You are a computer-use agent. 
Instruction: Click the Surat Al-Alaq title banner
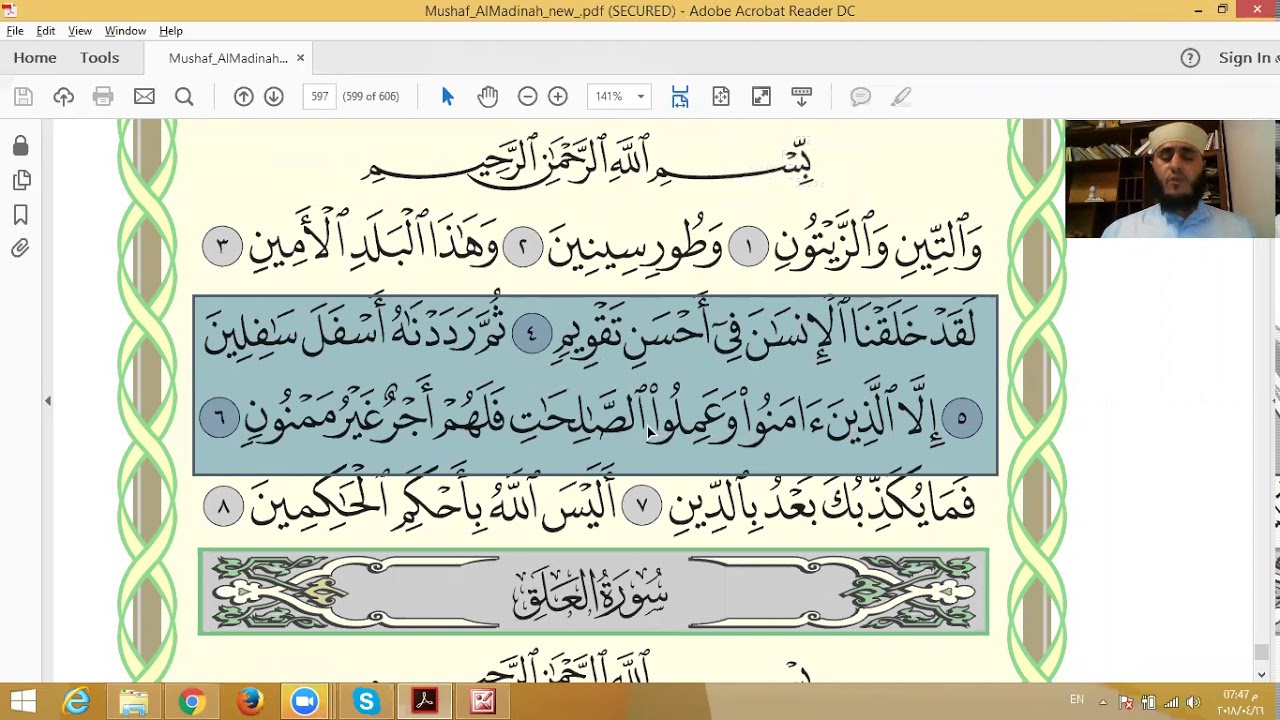pos(593,592)
